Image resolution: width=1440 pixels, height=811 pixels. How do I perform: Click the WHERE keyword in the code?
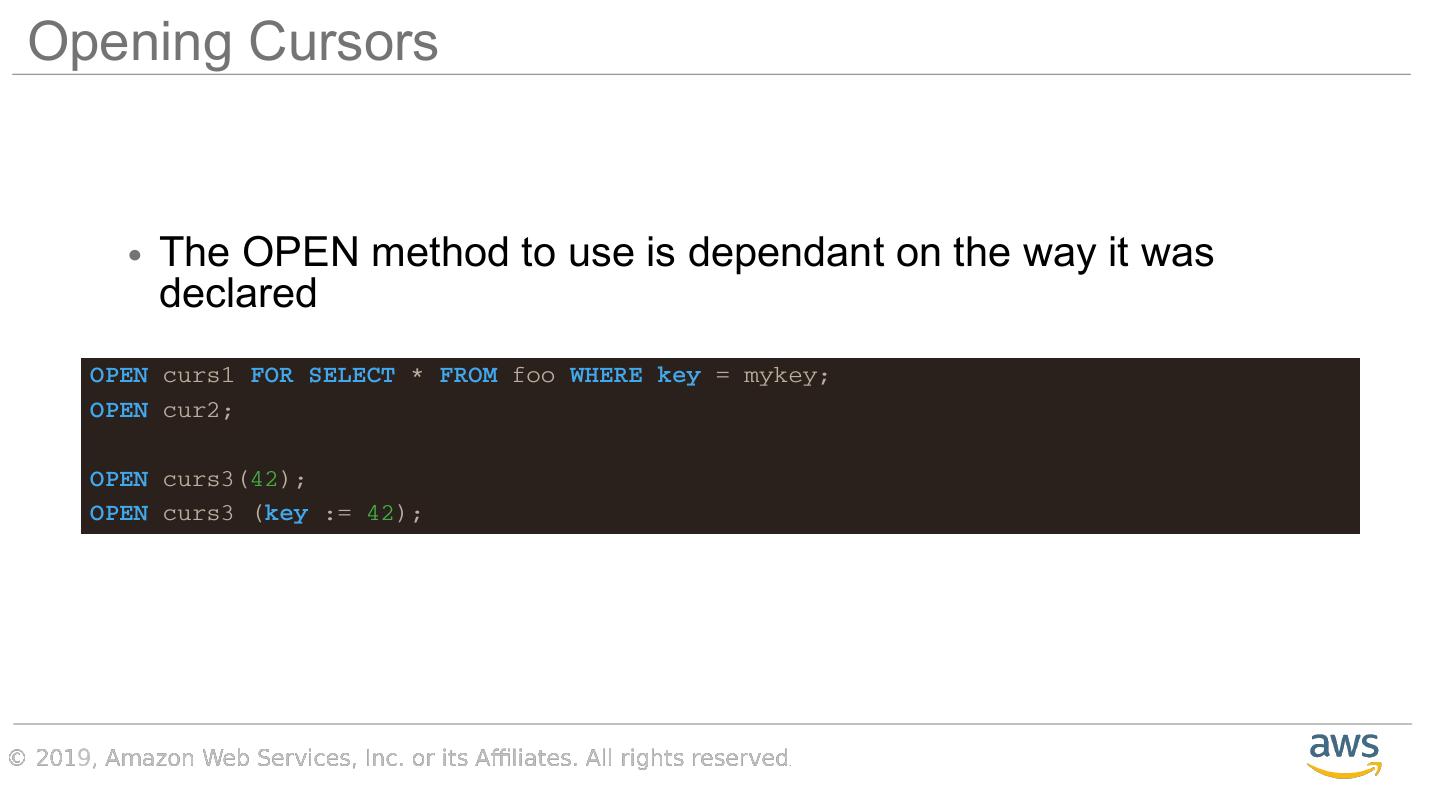click(606, 376)
